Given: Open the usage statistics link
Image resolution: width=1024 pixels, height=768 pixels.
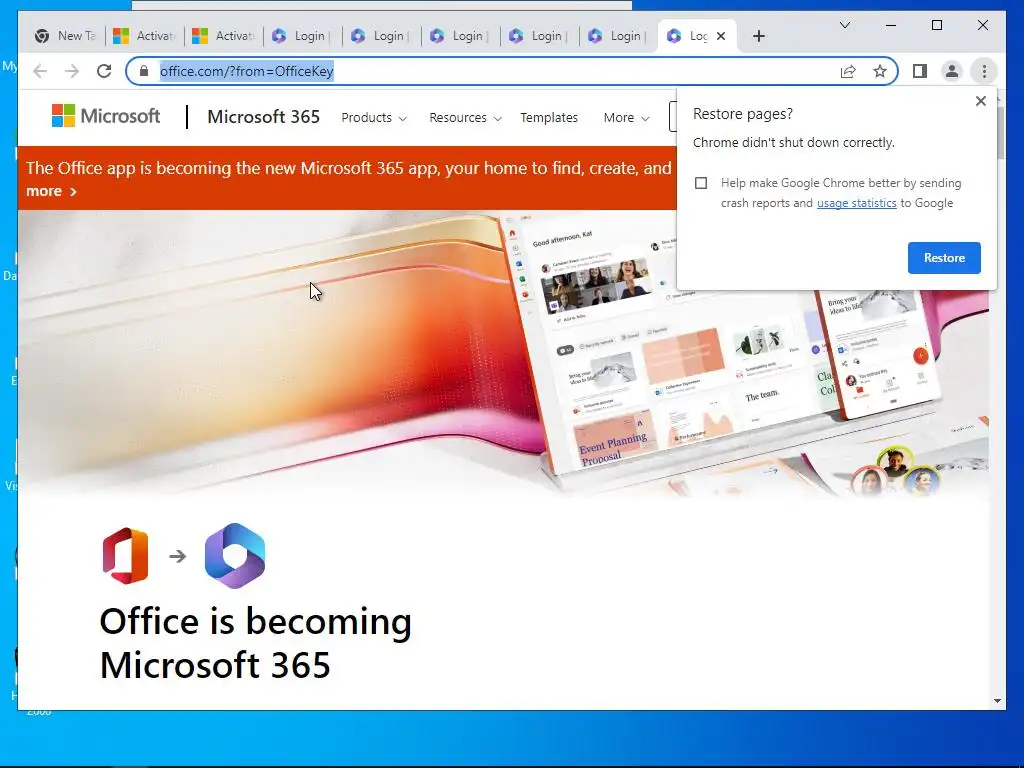Looking at the screenshot, I should pos(856,203).
